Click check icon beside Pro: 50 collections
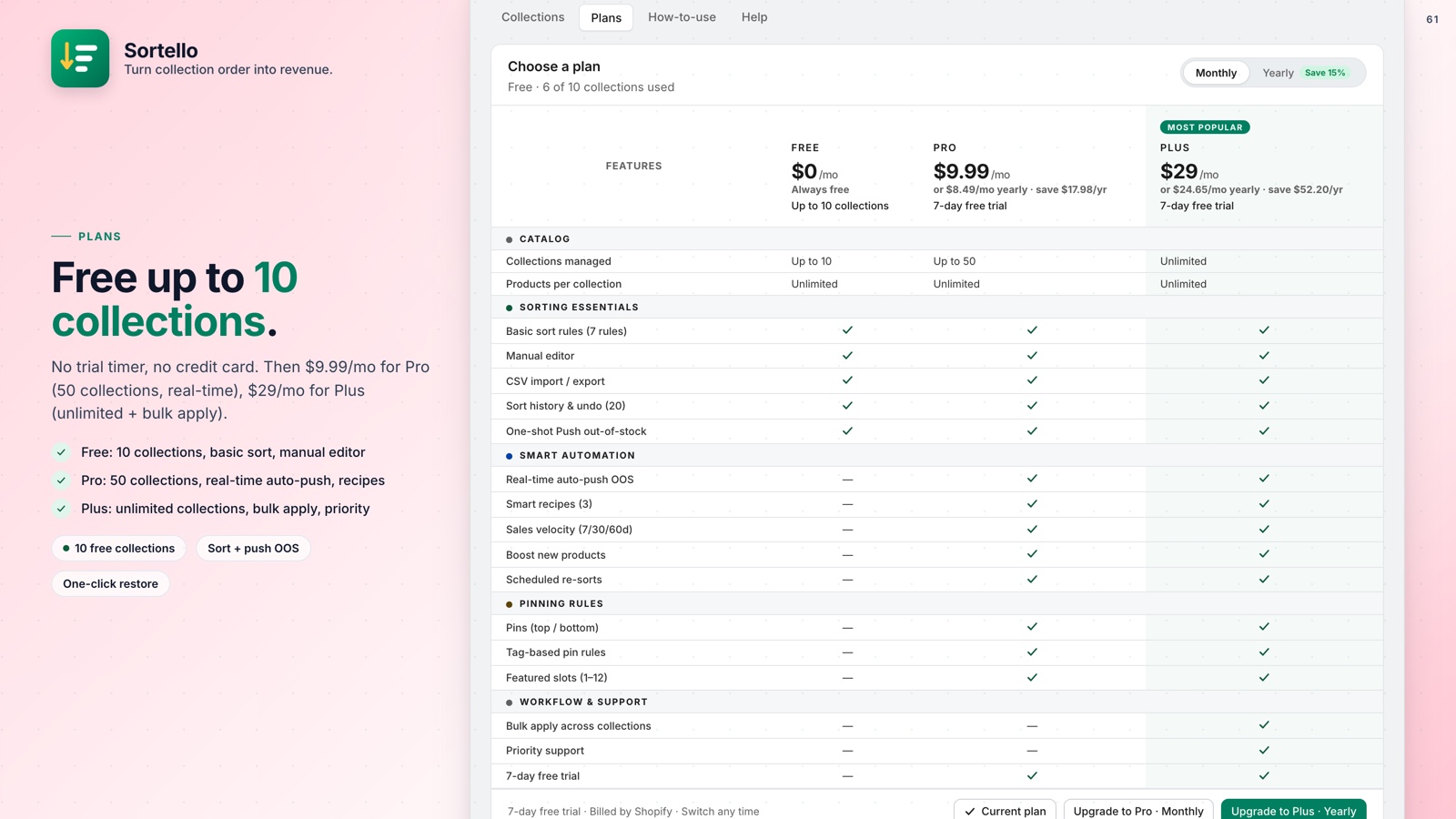 pyautogui.click(x=61, y=480)
